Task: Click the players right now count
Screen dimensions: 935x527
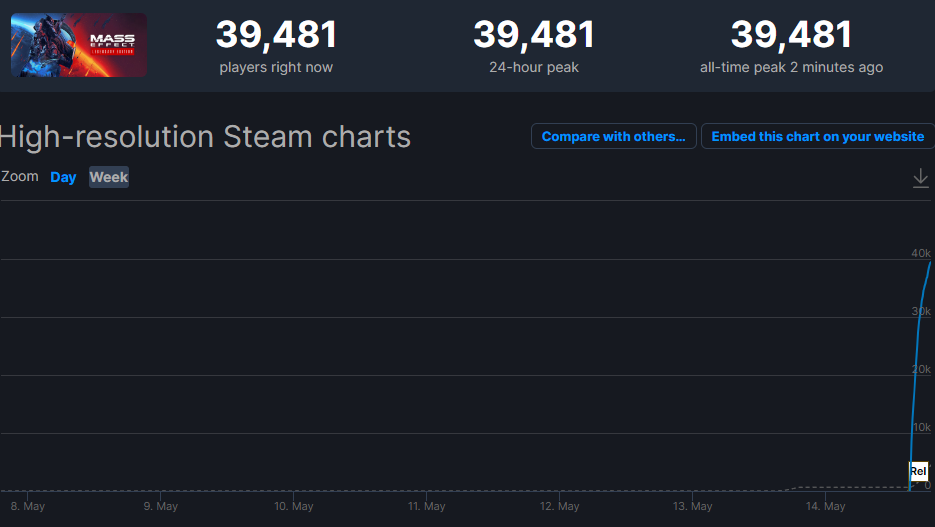Action: (276, 34)
